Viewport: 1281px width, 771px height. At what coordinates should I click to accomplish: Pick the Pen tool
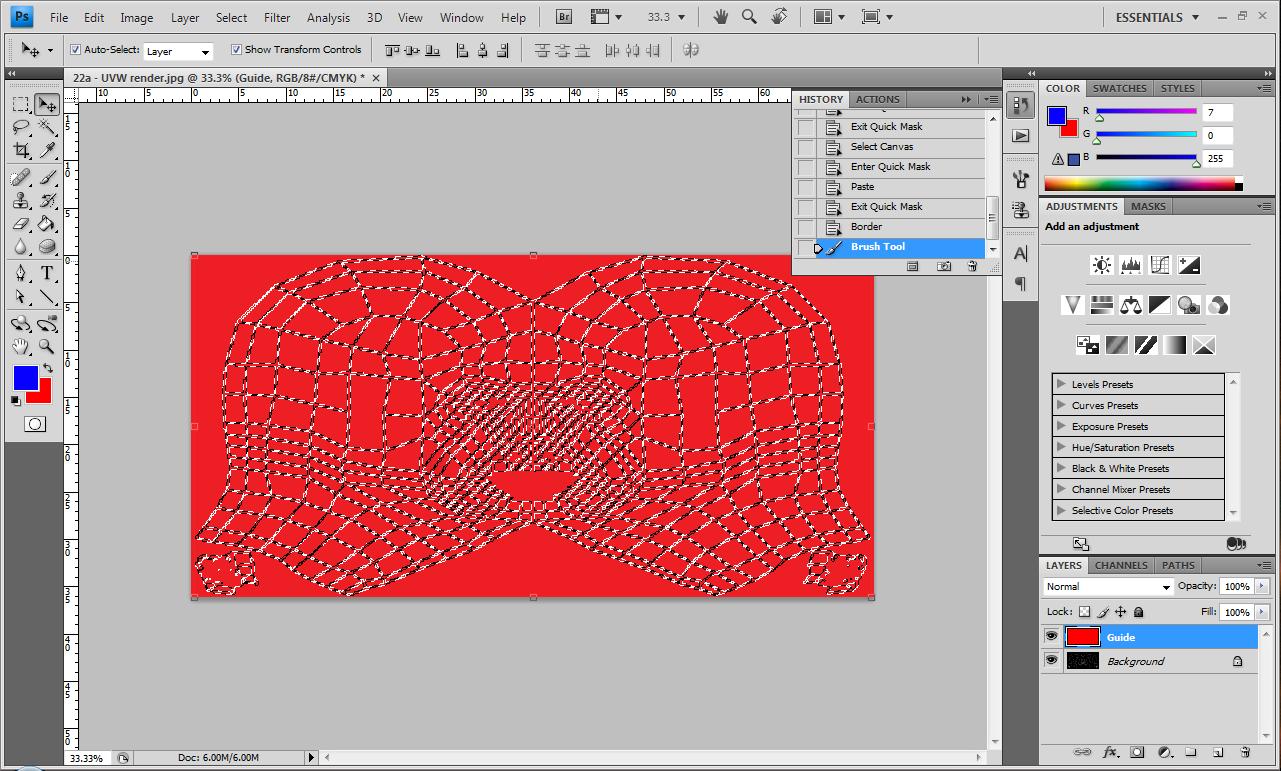tap(20, 274)
